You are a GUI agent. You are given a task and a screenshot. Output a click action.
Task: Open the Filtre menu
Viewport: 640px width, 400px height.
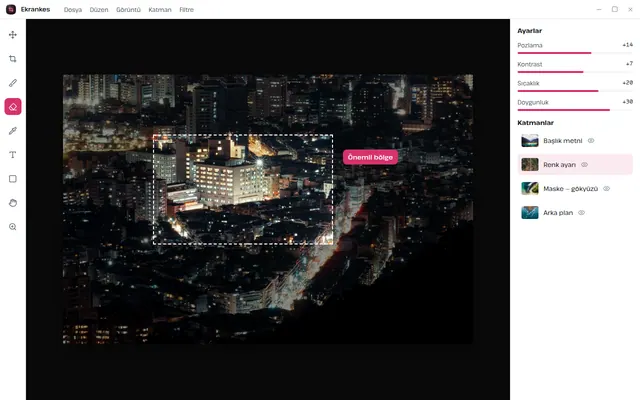186,9
